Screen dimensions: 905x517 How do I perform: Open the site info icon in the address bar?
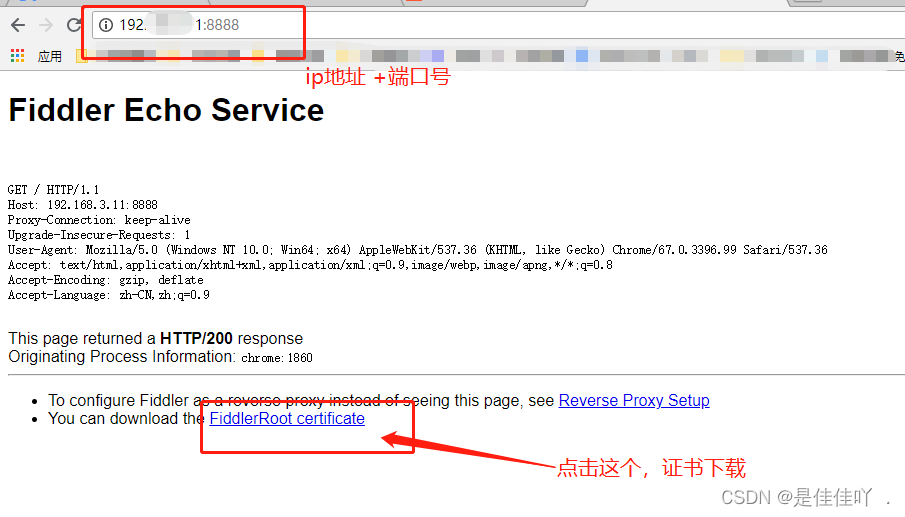point(106,25)
